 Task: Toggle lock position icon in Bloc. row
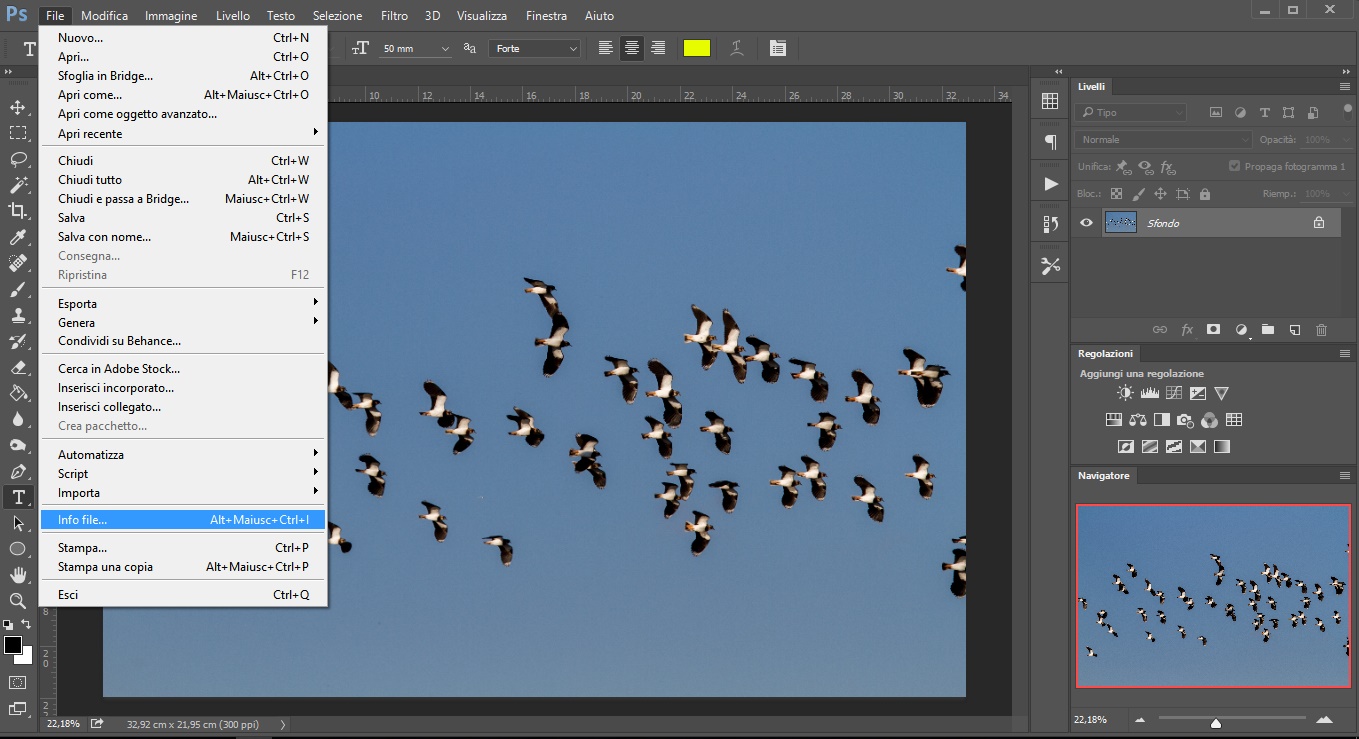pos(1160,194)
